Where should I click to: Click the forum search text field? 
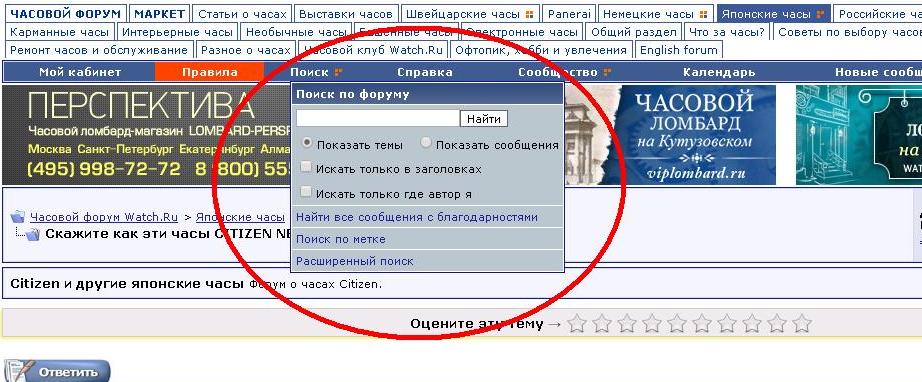point(378,119)
